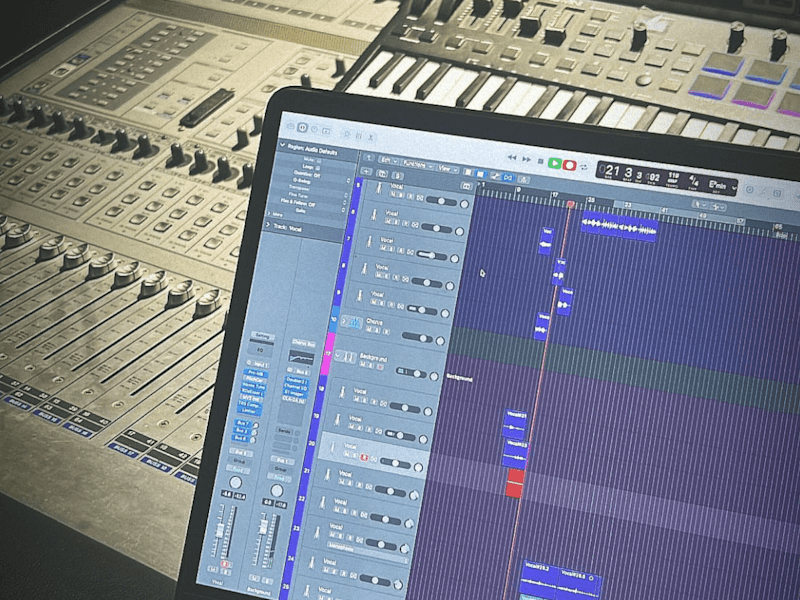800x600 pixels.
Task: Click the Chorus track stack icon
Action: tap(356, 322)
